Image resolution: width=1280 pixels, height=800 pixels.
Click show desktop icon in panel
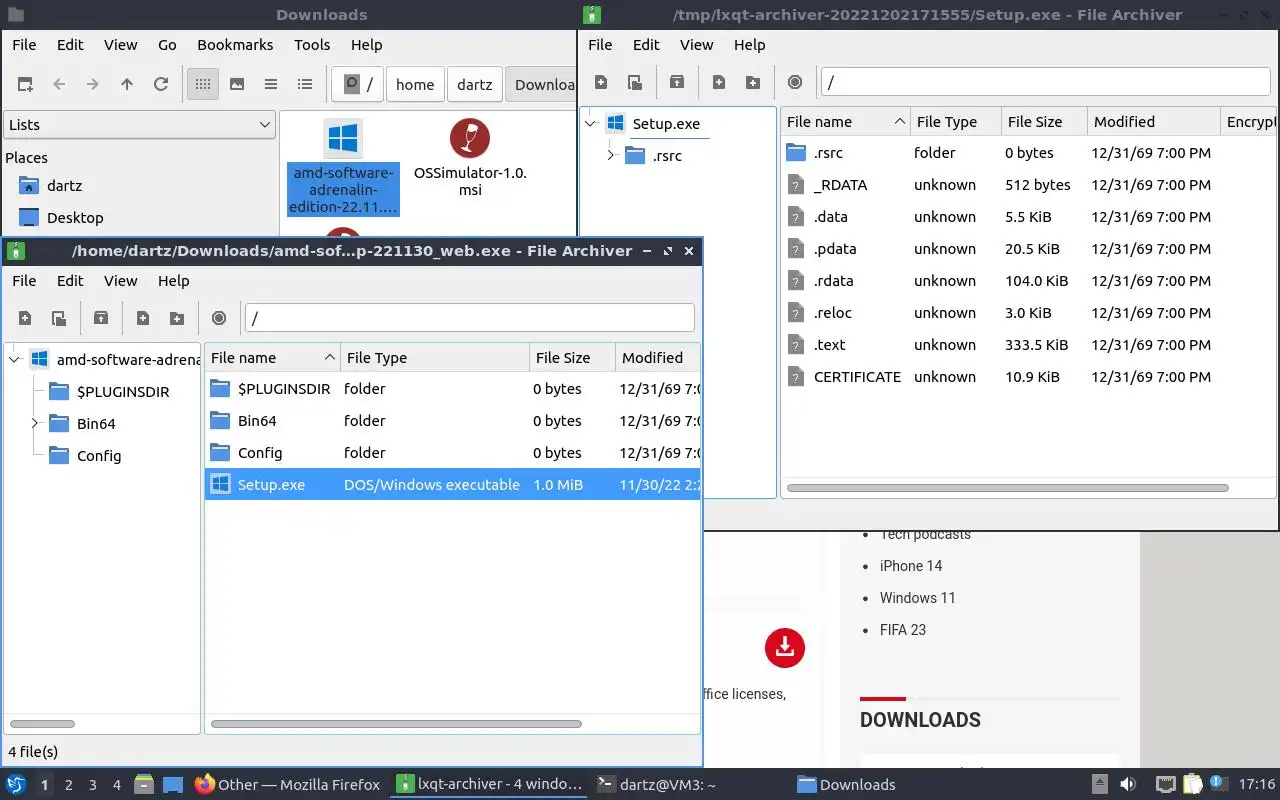(x=172, y=784)
